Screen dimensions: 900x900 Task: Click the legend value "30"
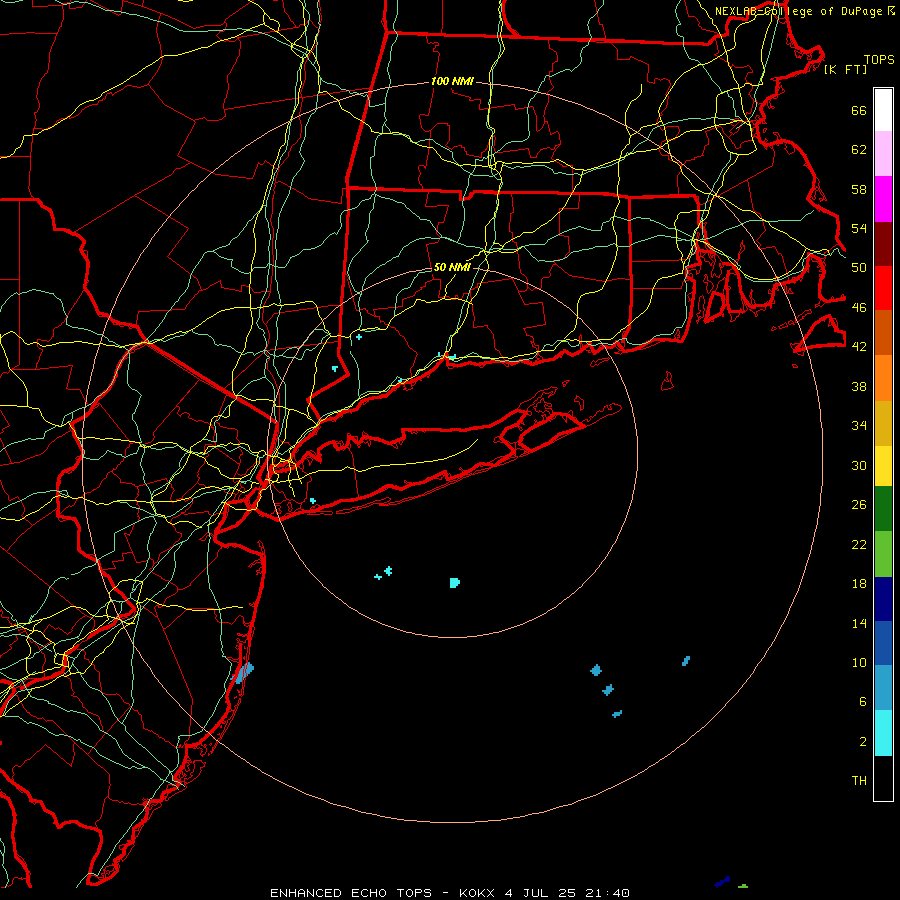859,465
